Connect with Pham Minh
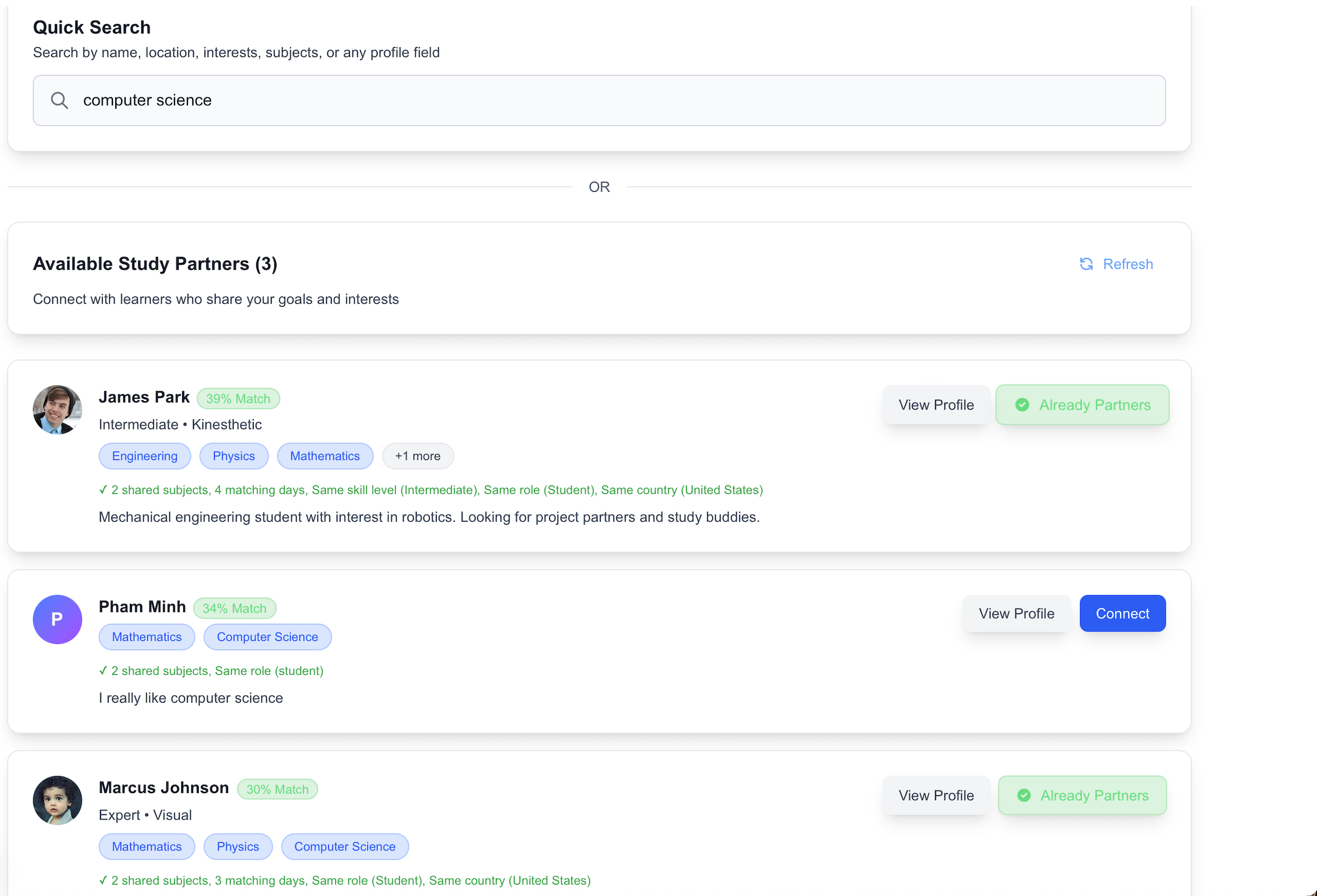The image size is (1317, 896). click(x=1122, y=614)
